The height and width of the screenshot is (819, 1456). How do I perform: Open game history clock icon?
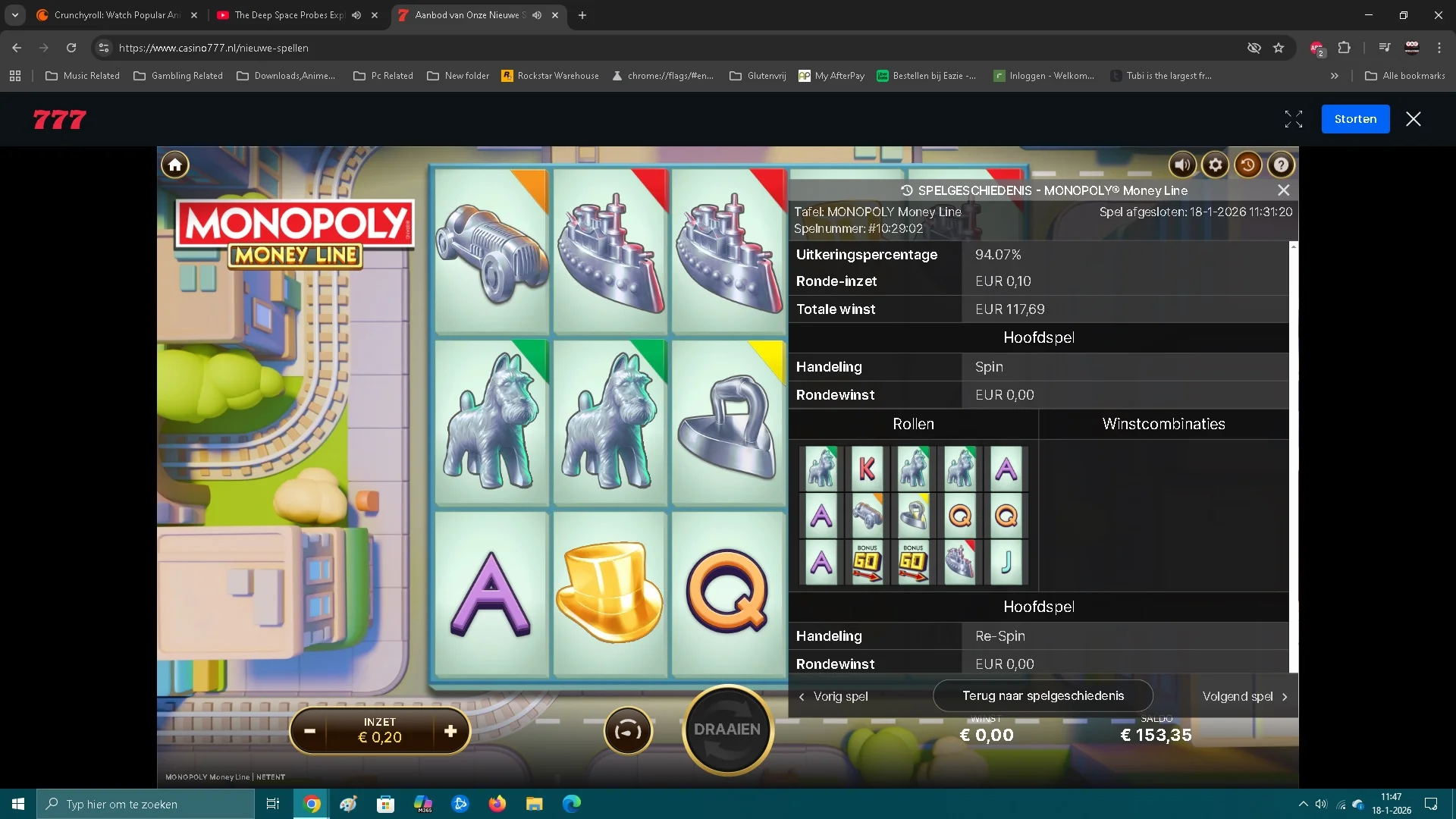tap(1248, 165)
